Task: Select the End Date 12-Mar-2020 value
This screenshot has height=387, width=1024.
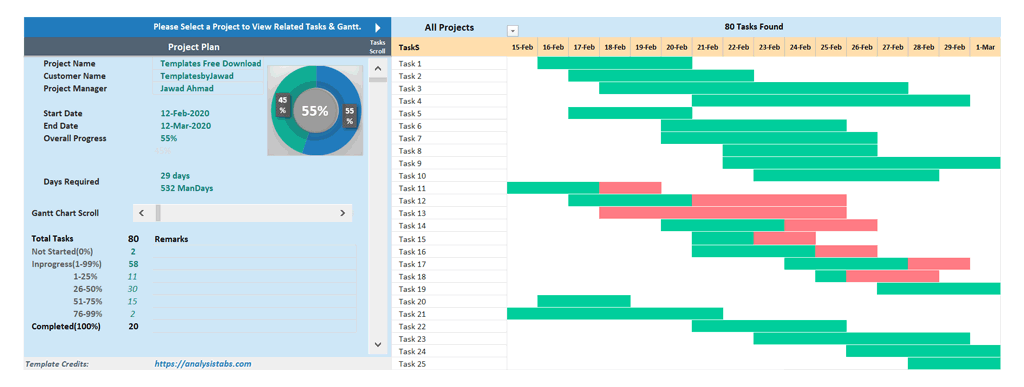Action: click(185, 125)
